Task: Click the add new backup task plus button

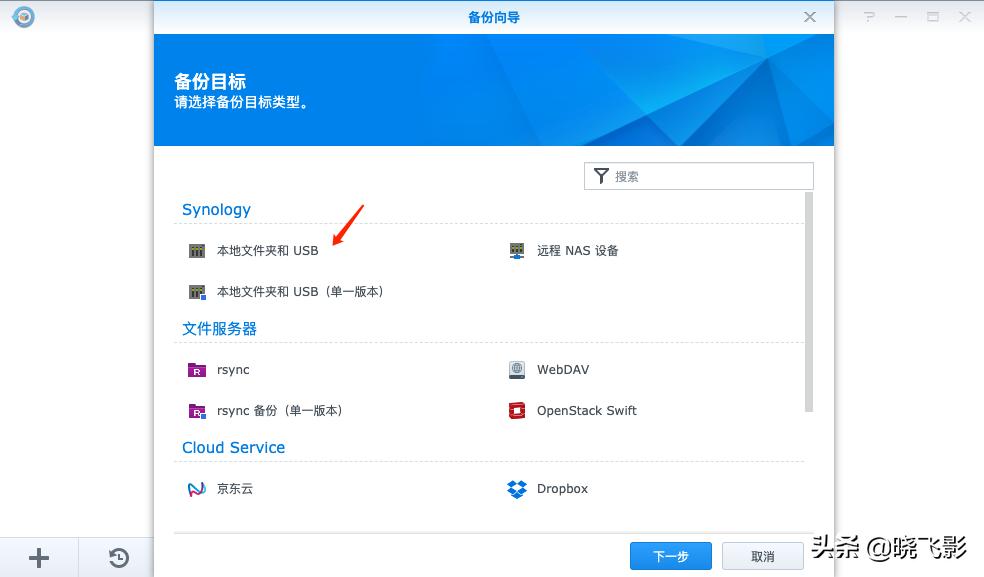Action: (38, 557)
